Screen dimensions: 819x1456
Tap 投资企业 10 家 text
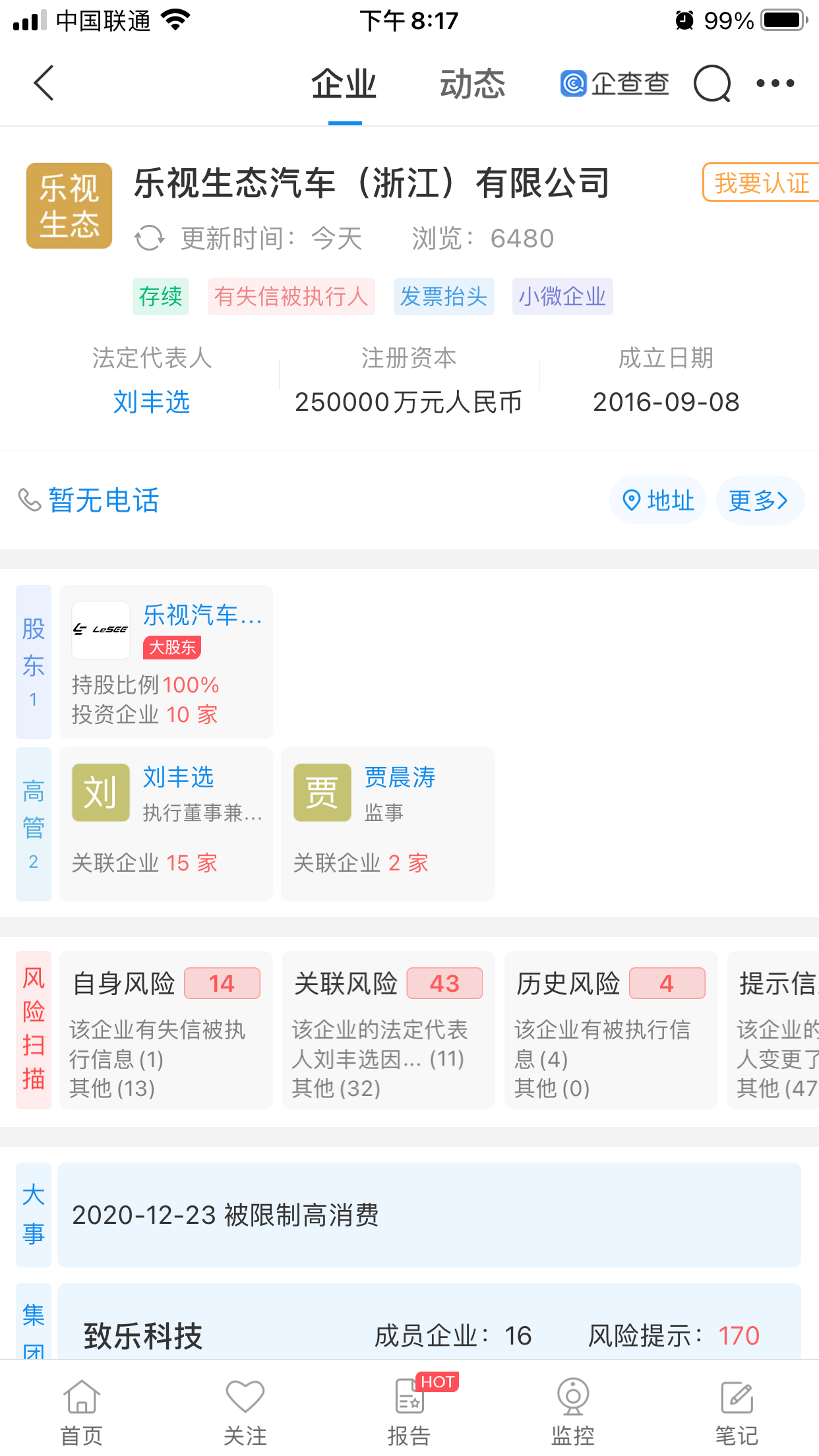click(x=144, y=714)
